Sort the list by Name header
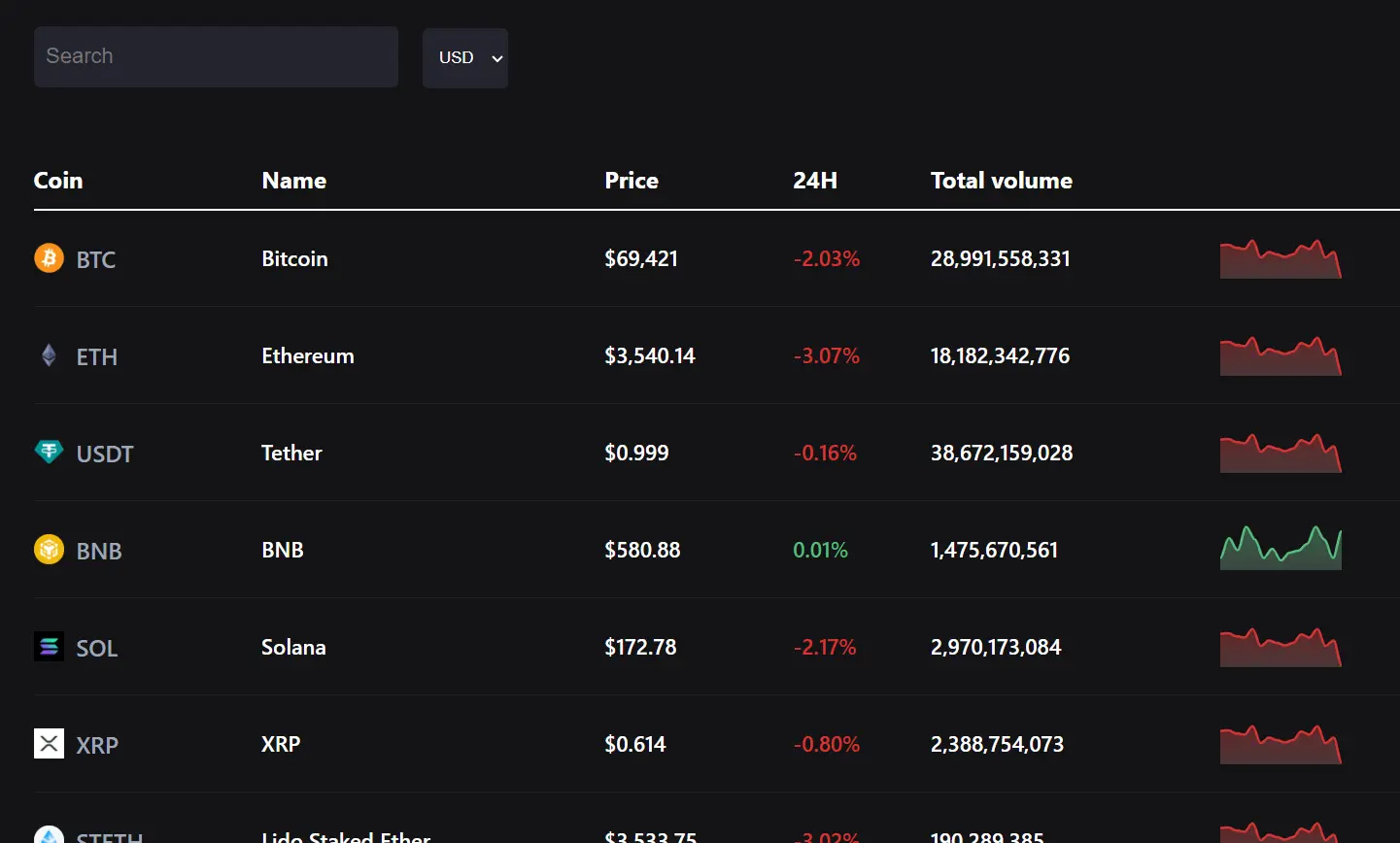The width and height of the screenshot is (1400, 843). click(x=293, y=180)
